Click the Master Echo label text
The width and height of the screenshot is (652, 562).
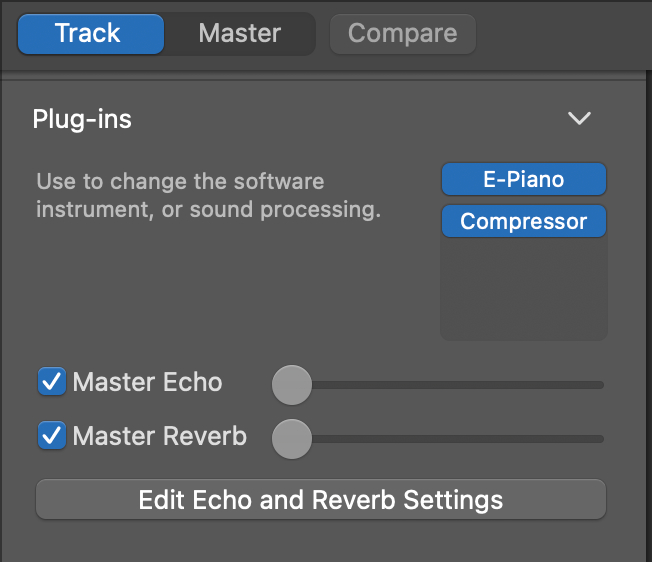147,382
